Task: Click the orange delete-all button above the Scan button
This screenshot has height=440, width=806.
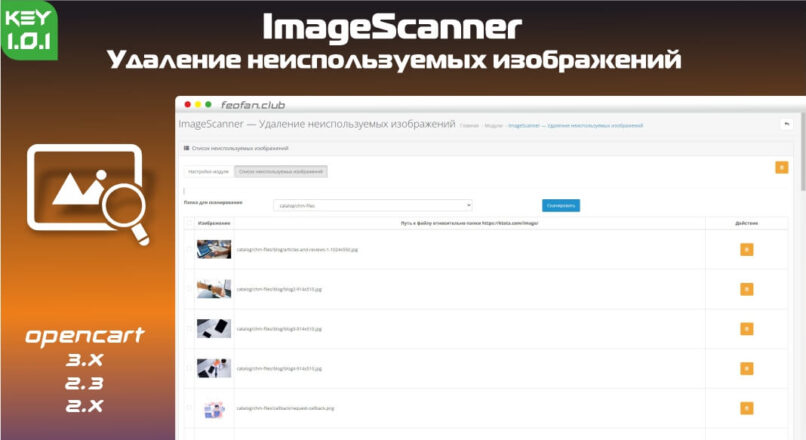Action: (781, 168)
